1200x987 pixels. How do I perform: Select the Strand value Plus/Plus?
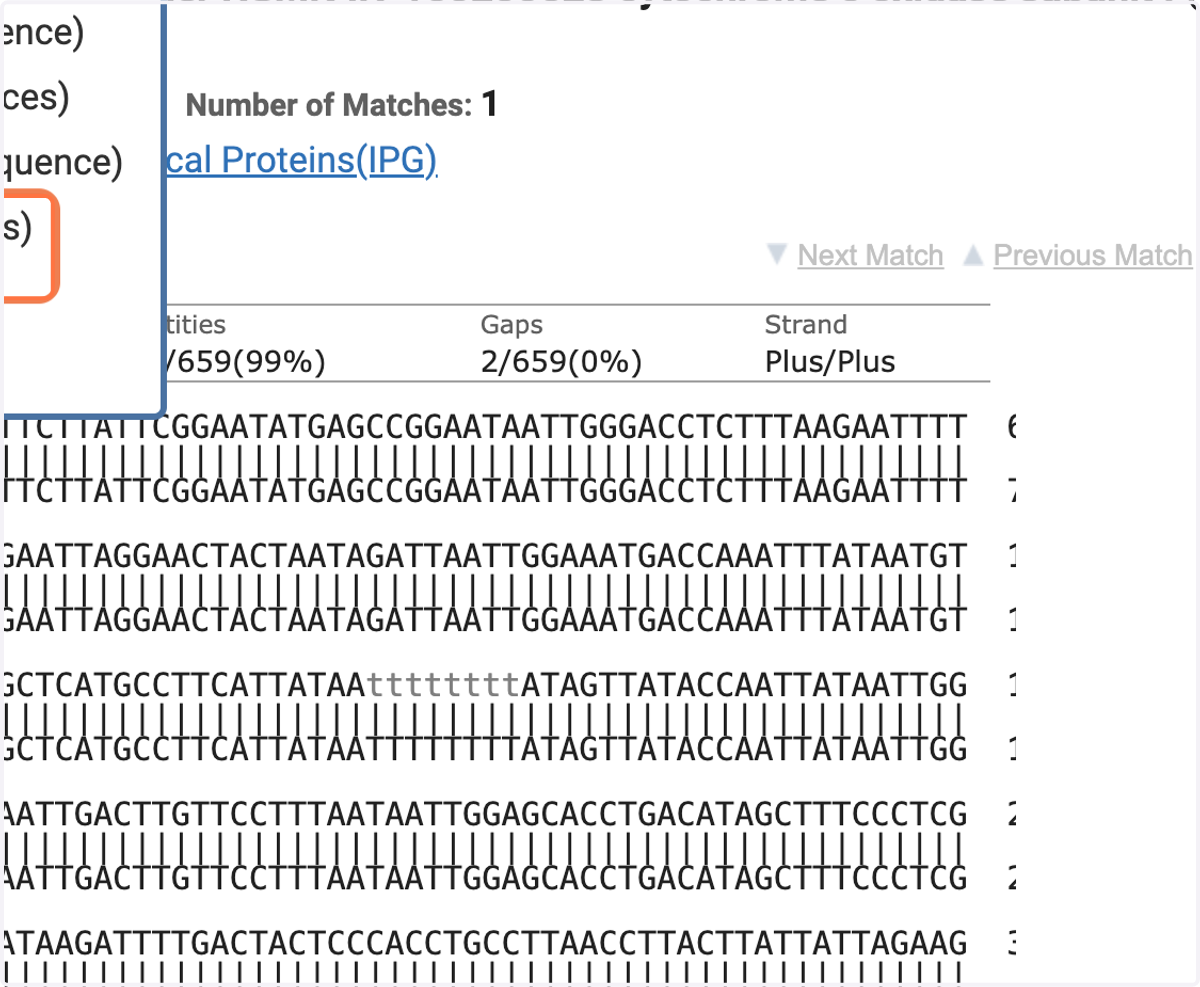830,361
